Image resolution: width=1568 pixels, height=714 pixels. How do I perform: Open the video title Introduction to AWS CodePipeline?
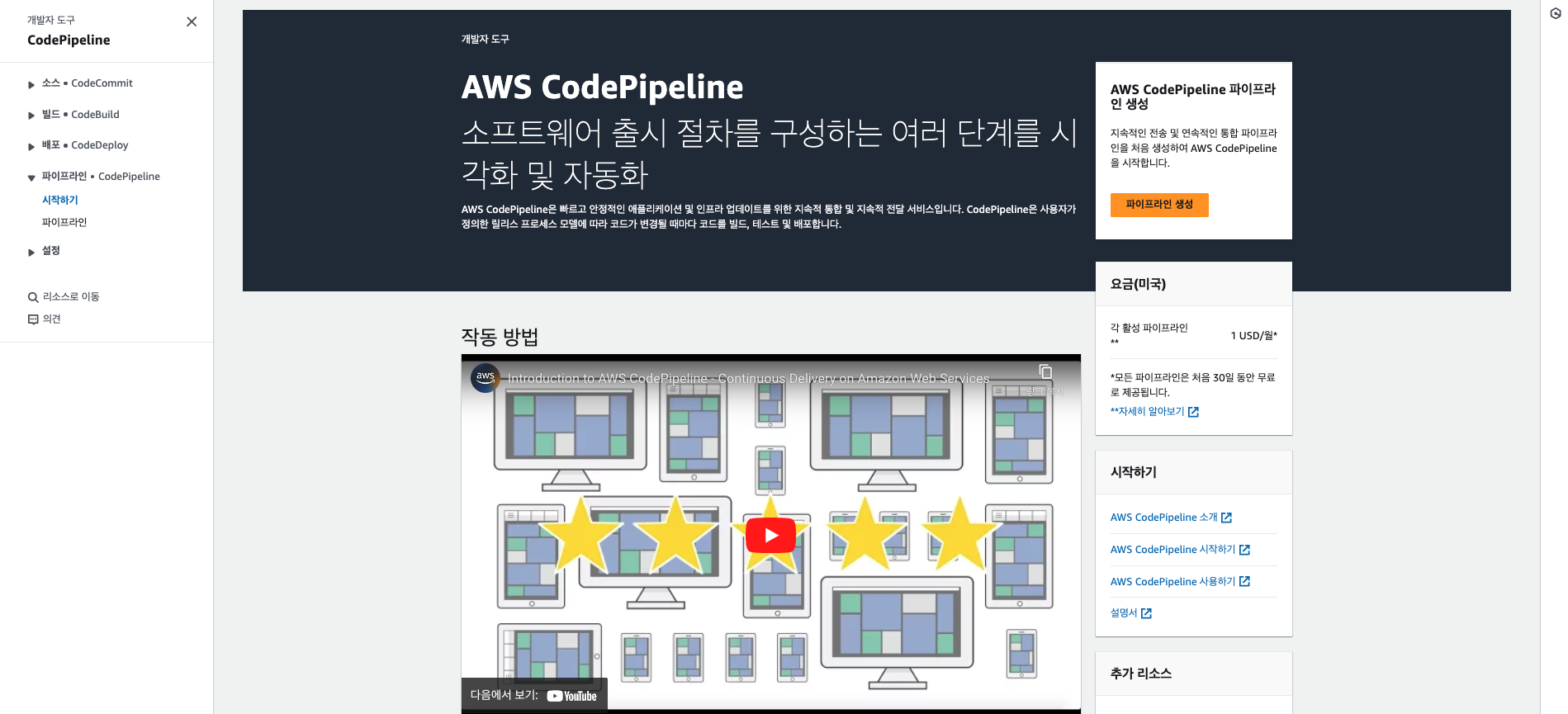[x=748, y=378]
